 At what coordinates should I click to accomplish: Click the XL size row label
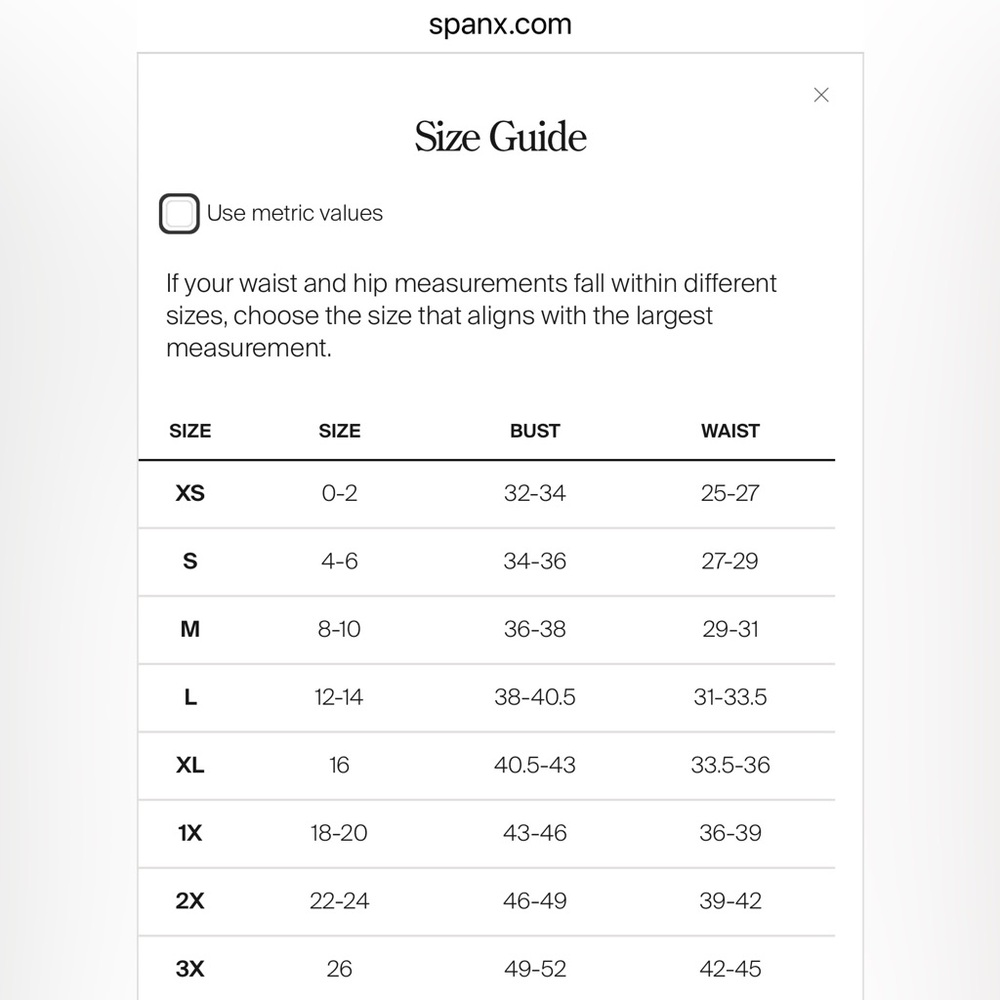click(x=190, y=765)
